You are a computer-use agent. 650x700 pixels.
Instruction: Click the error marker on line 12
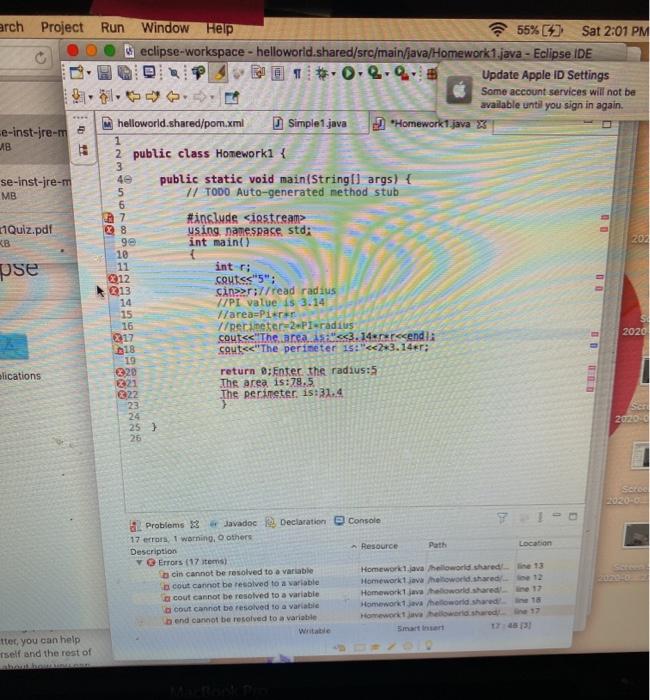(x=113, y=279)
